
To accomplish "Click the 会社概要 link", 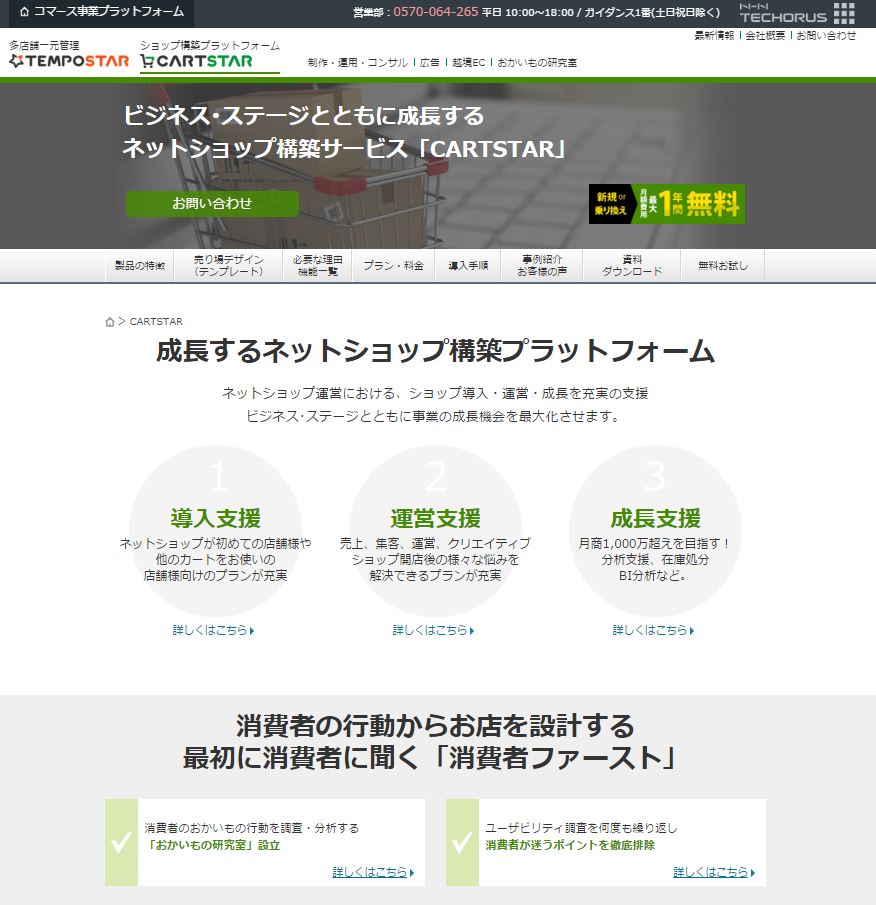I will click(x=765, y=36).
